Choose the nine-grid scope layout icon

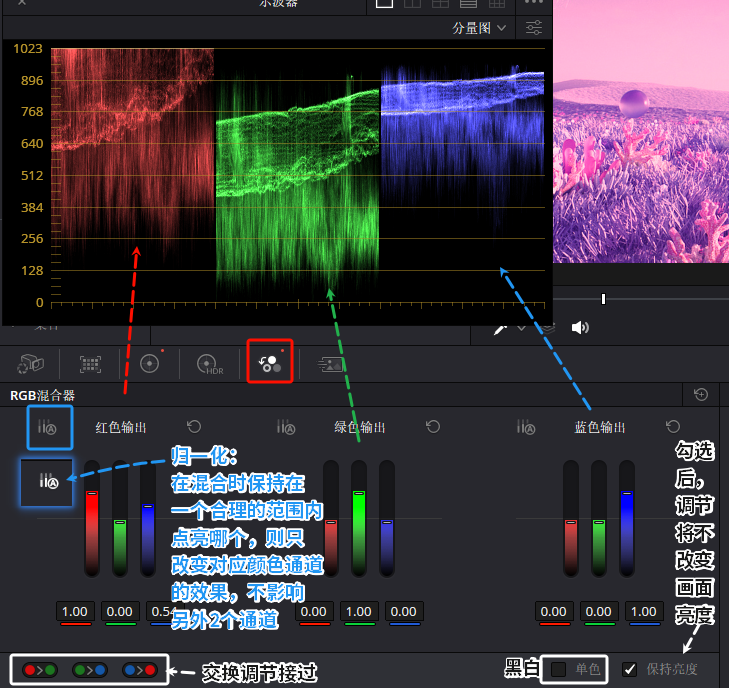pos(497,3)
